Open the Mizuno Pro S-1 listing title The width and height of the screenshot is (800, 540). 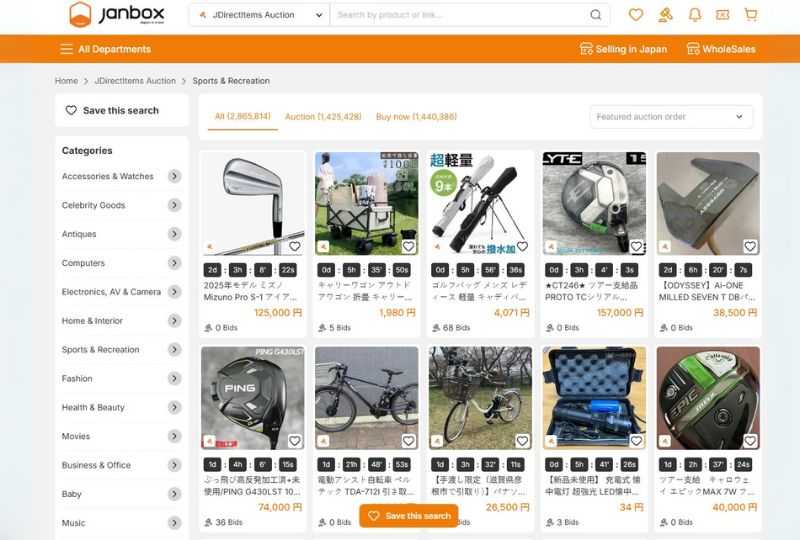[x=251, y=291]
